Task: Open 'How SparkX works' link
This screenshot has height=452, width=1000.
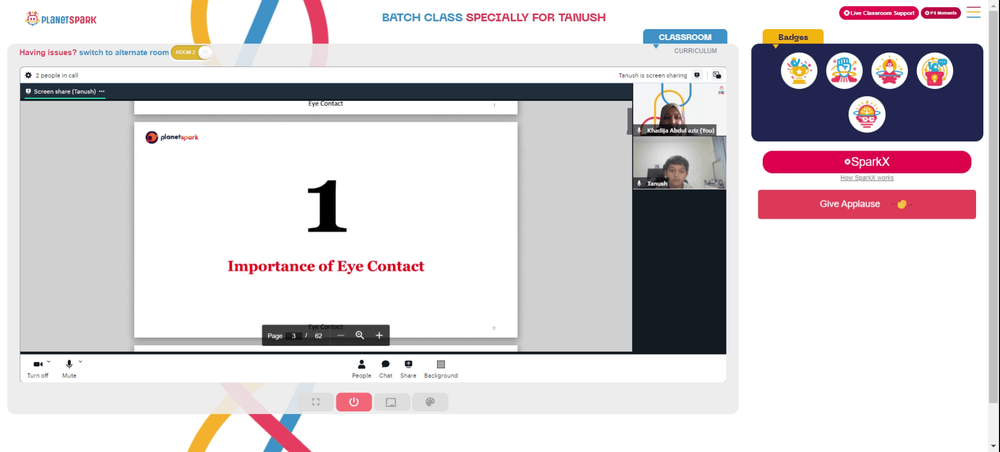Action: [x=867, y=178]
